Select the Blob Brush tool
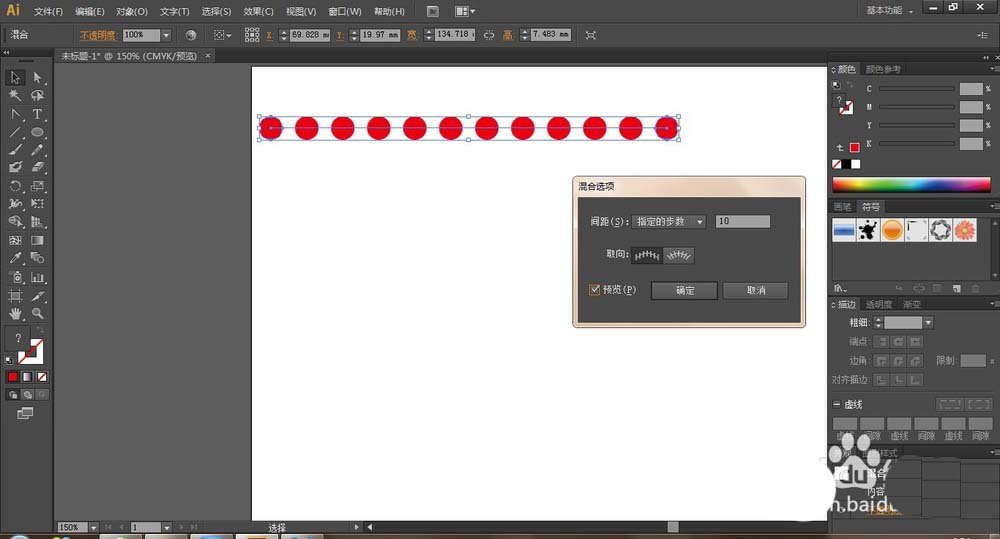This screenshot has height=539, width=1000. tap(15, 167)
